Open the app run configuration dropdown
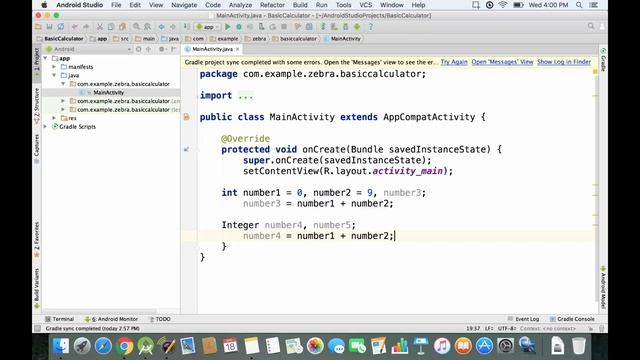This screenshot has height=360, width=640. (208, 27)
